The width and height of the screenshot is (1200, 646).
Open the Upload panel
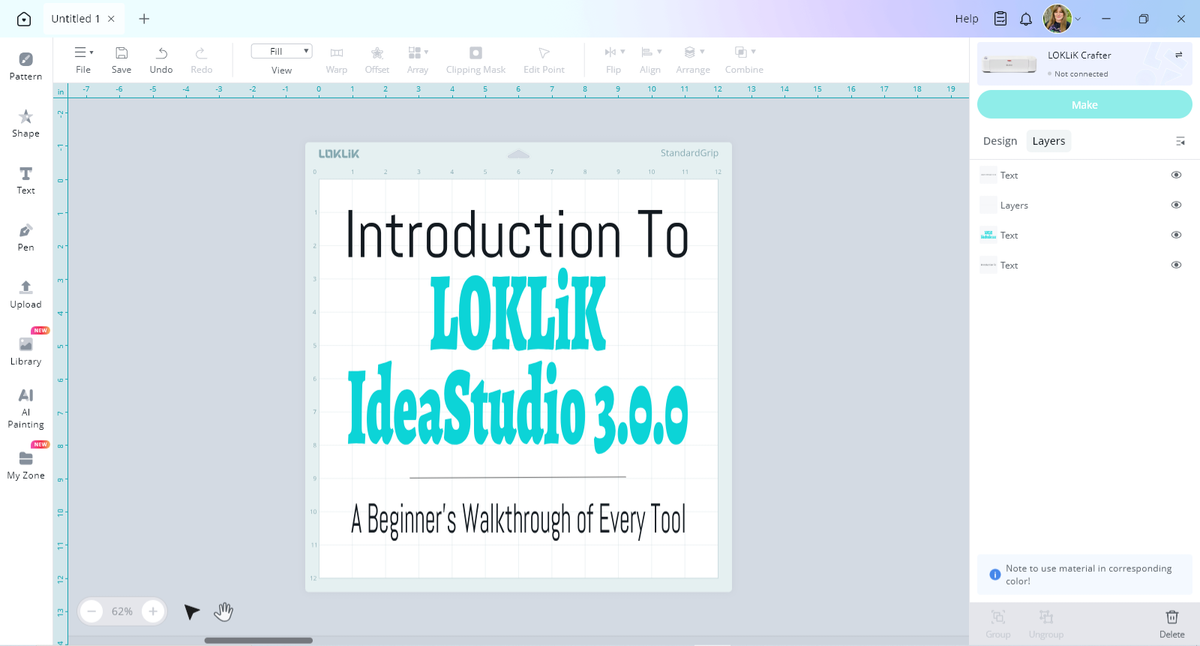pos(26,294)
